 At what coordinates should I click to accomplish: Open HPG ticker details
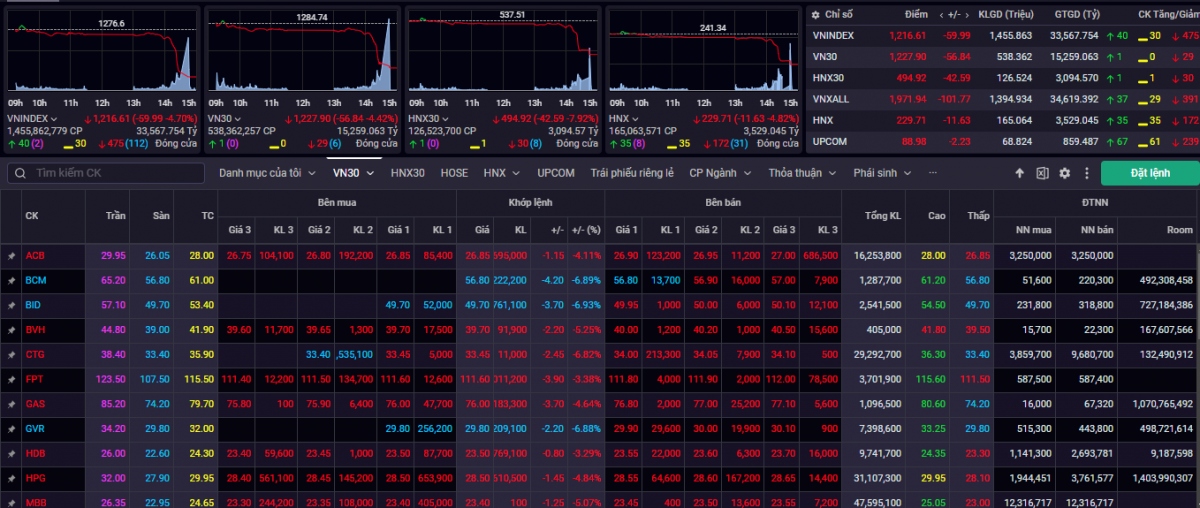tap(34, 478)
